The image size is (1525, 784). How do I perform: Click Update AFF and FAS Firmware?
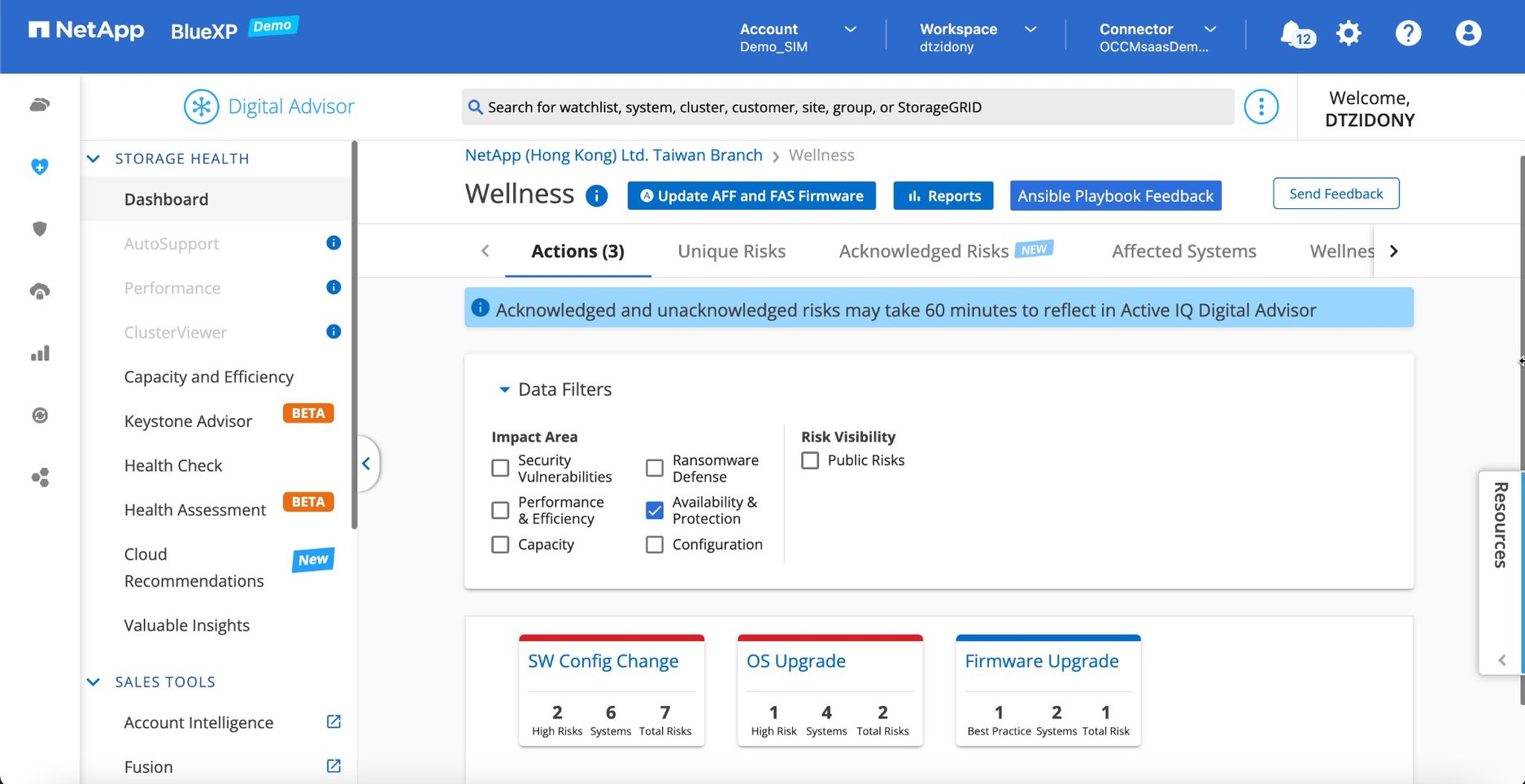[751, 196]
